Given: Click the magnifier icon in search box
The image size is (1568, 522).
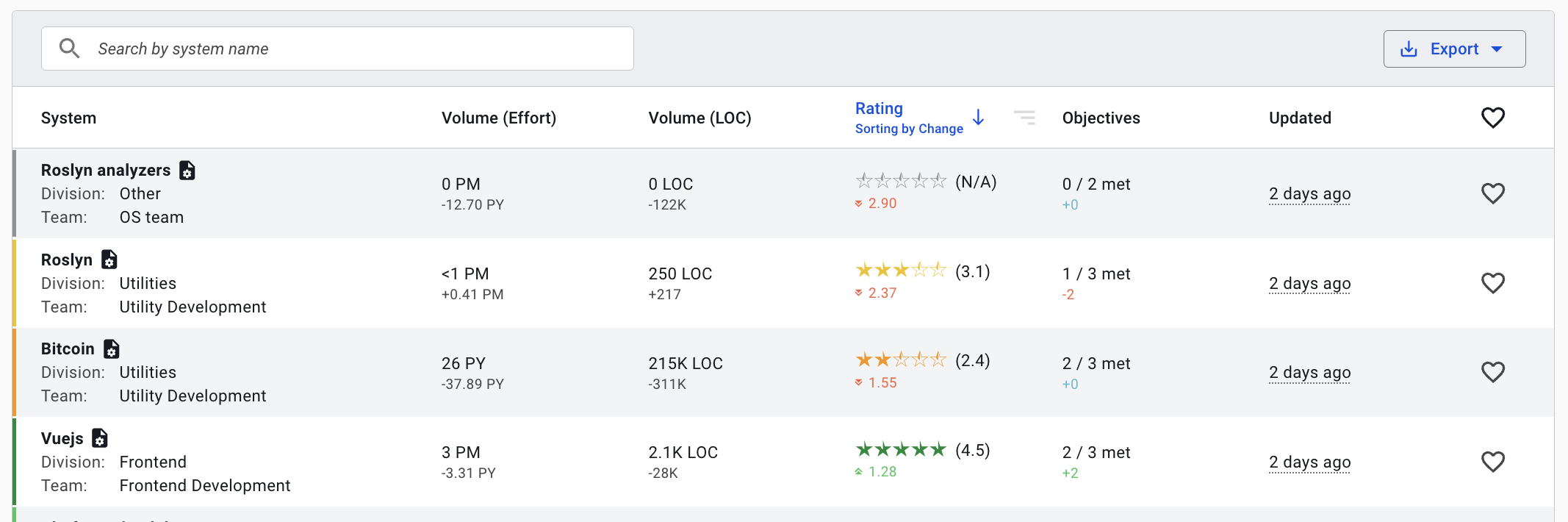Looking at the screenshot, I should 69,49.
